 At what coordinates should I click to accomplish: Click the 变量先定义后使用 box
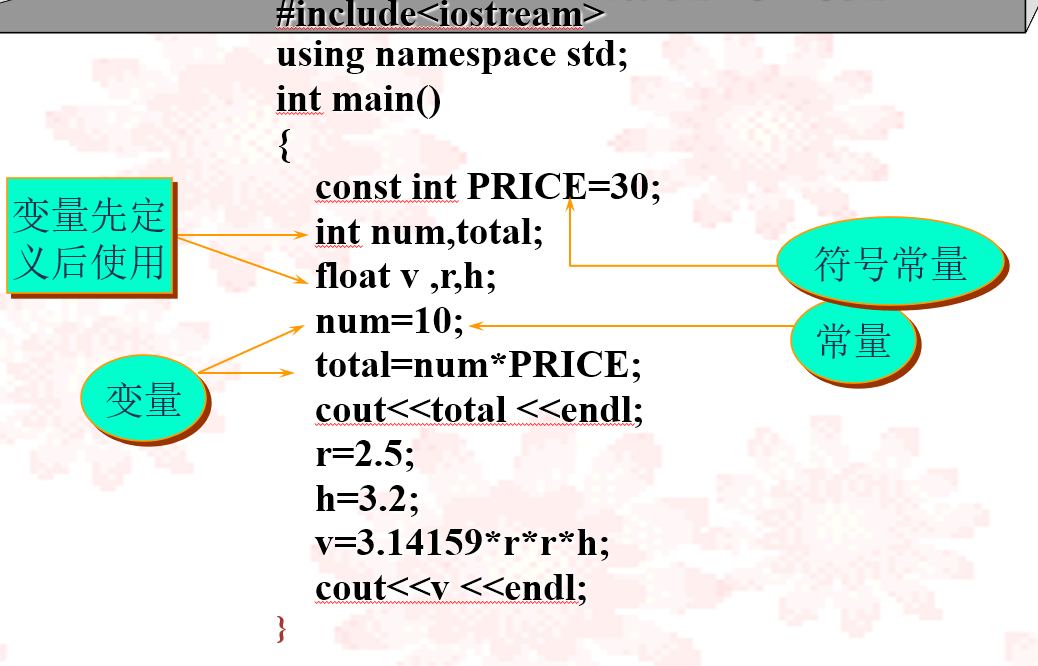coord(91,235)
